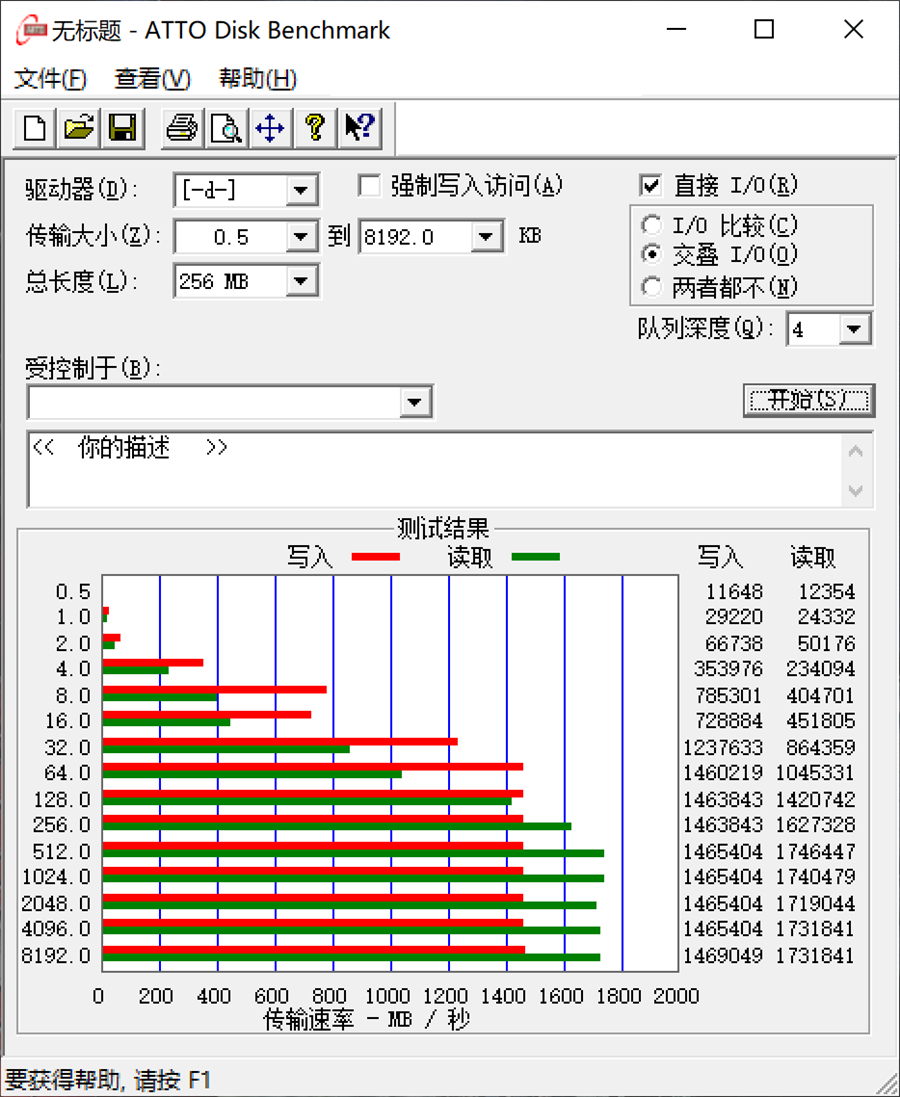Click the four-way arrow move icon
900x1097 pixels.
(x=270, y=128)
